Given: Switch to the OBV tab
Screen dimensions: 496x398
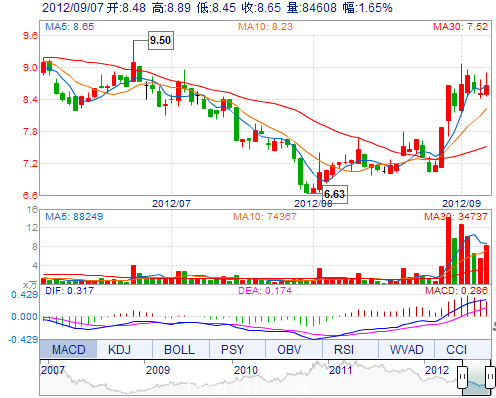Looking at the screenshot, I should tap(294, 349).
